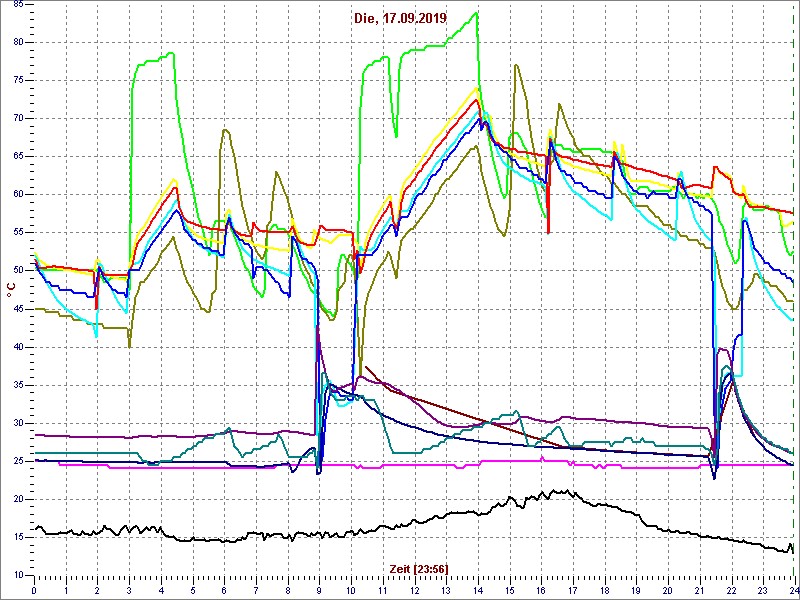Select the 40 value on temperature axis
Image resolution: width=800 pixels, height=600 pixels.
click(17, 347)
